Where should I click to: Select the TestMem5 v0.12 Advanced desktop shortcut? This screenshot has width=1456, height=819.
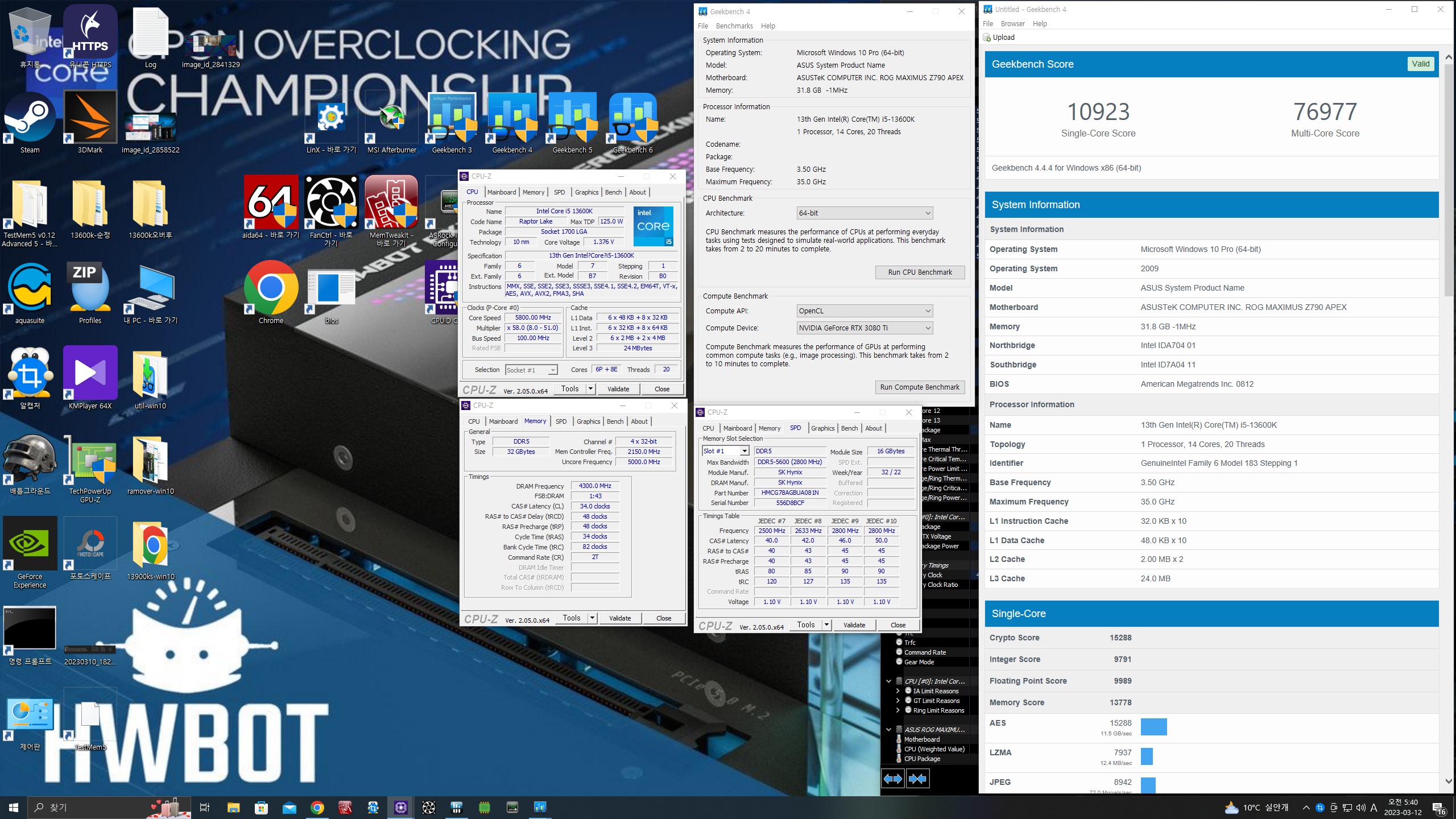(x=30, y=213)
